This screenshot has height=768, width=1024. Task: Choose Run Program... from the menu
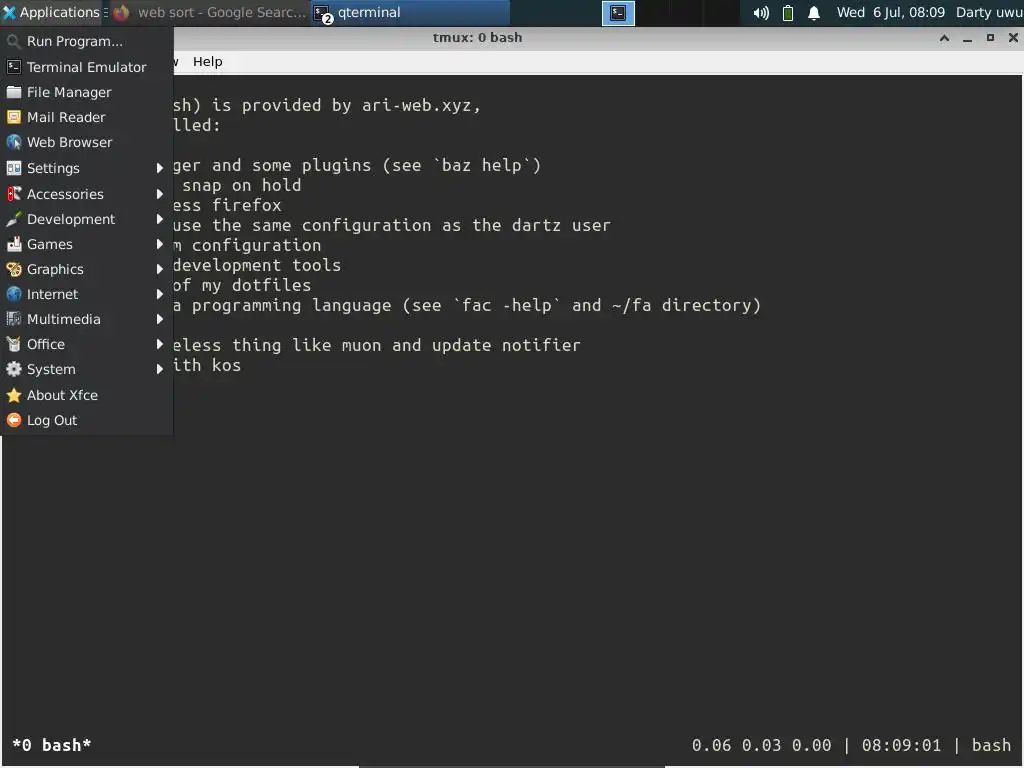tap(87, 42)
